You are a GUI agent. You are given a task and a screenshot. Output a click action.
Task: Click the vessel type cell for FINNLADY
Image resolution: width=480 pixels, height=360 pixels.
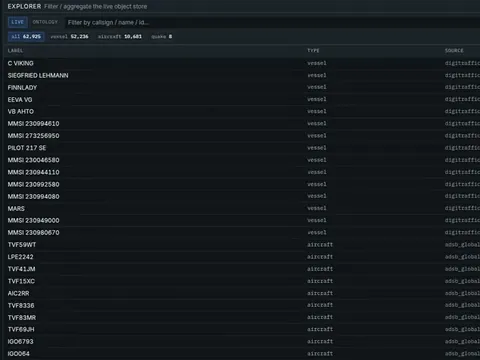pyautogui.click(x=317, y=87)
